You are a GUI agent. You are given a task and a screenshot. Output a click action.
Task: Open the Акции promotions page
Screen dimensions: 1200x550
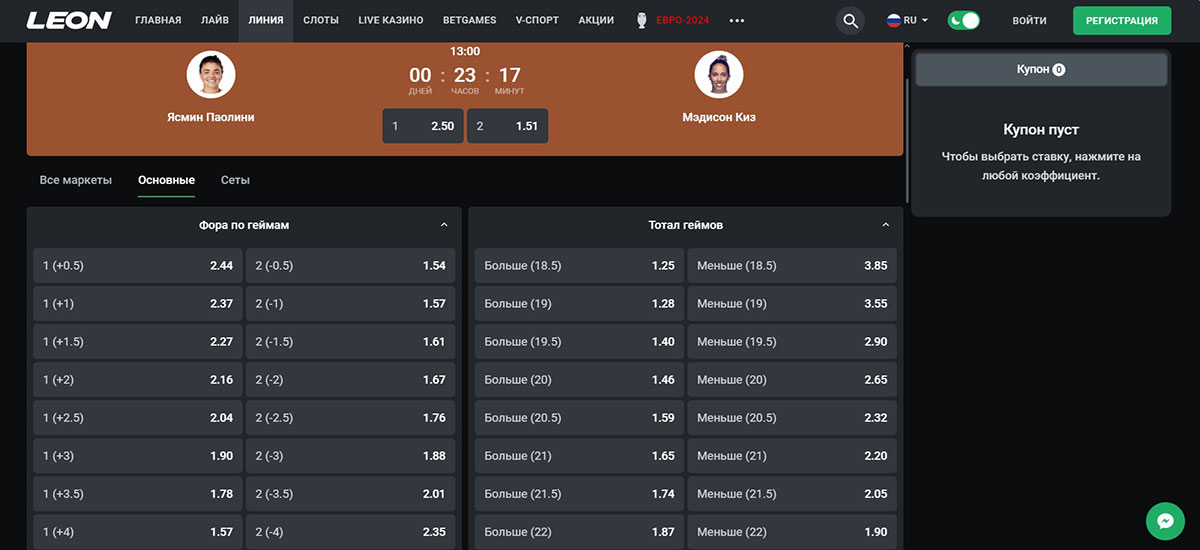[x=596, y=20]
